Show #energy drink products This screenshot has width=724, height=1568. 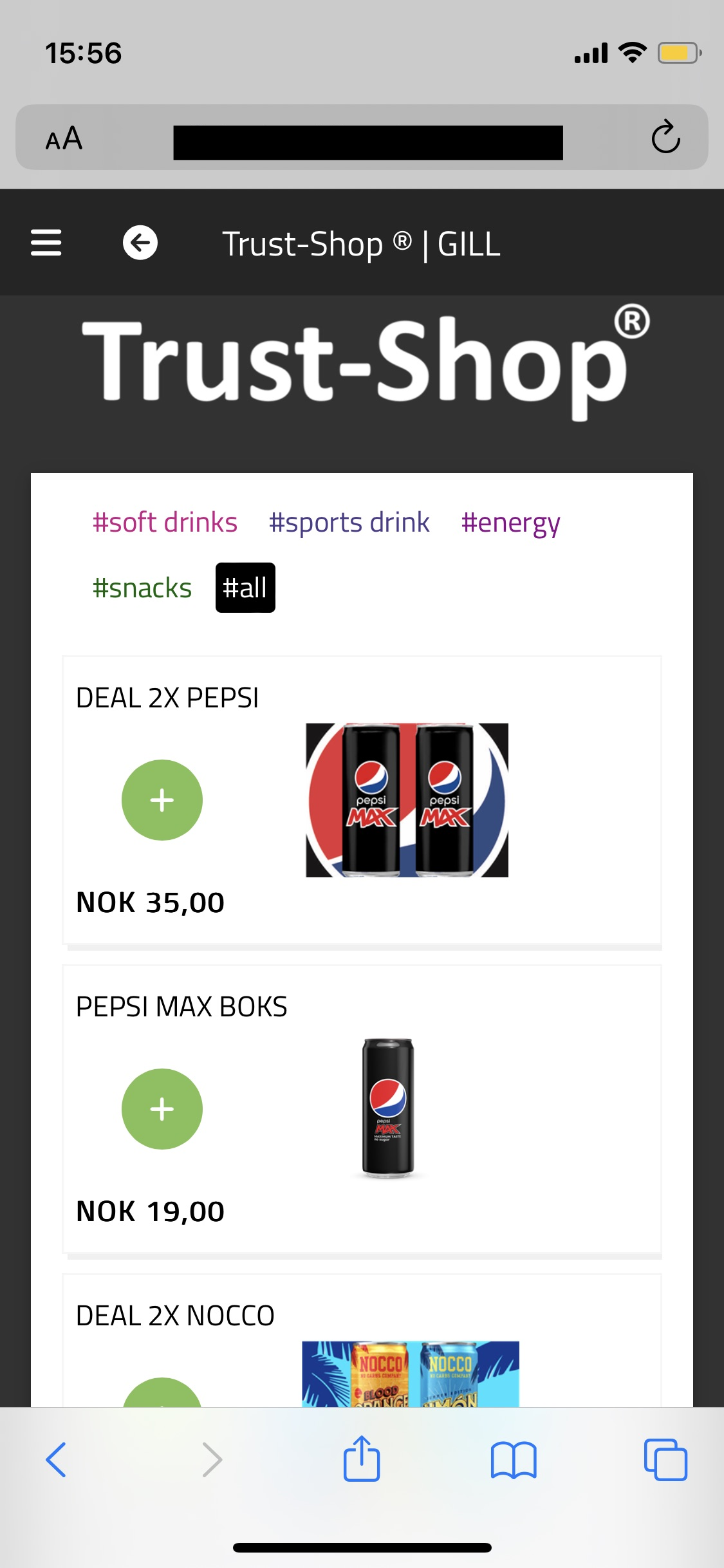(x=510, y=522)
